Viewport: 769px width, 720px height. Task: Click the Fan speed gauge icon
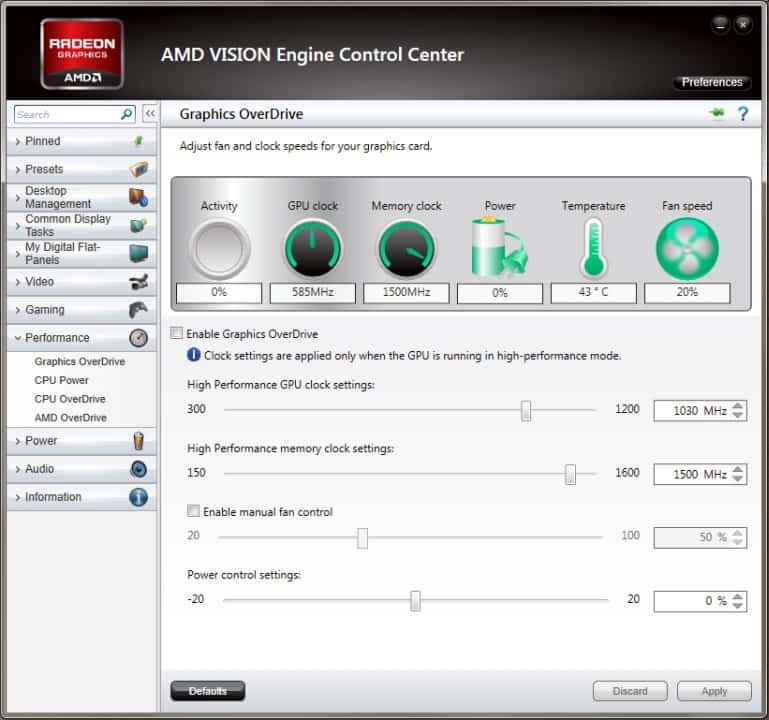click(x=687, y=249)
